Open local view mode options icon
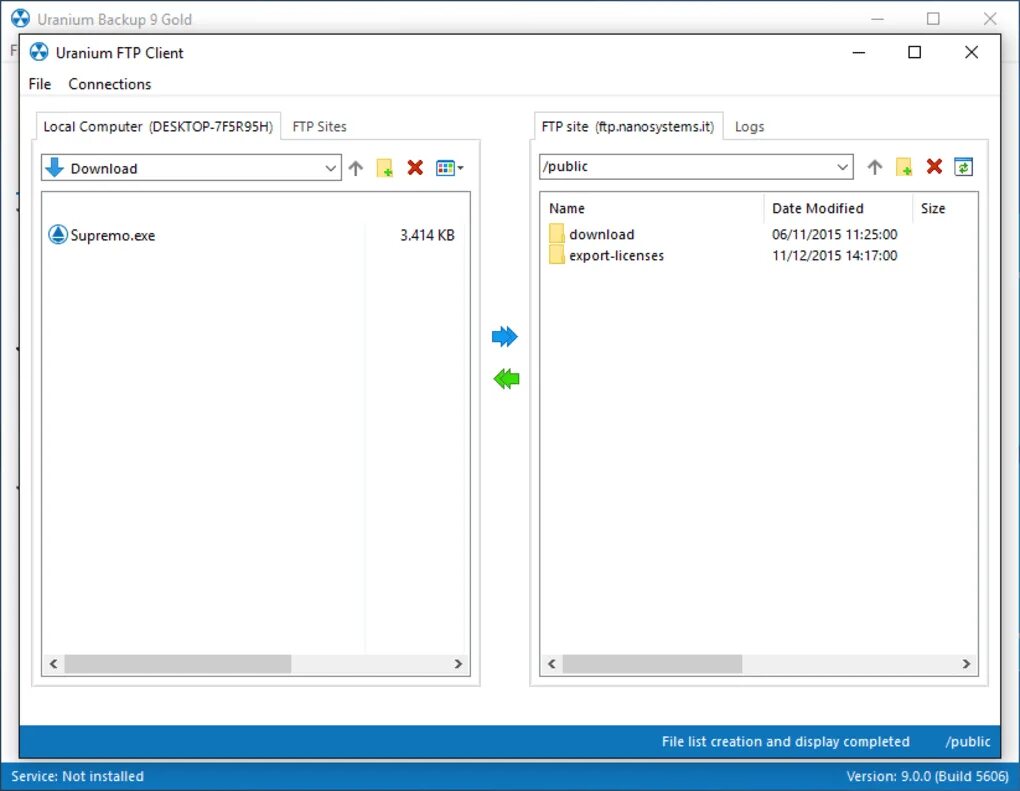The image size is (1020, 791). point(450,168)
